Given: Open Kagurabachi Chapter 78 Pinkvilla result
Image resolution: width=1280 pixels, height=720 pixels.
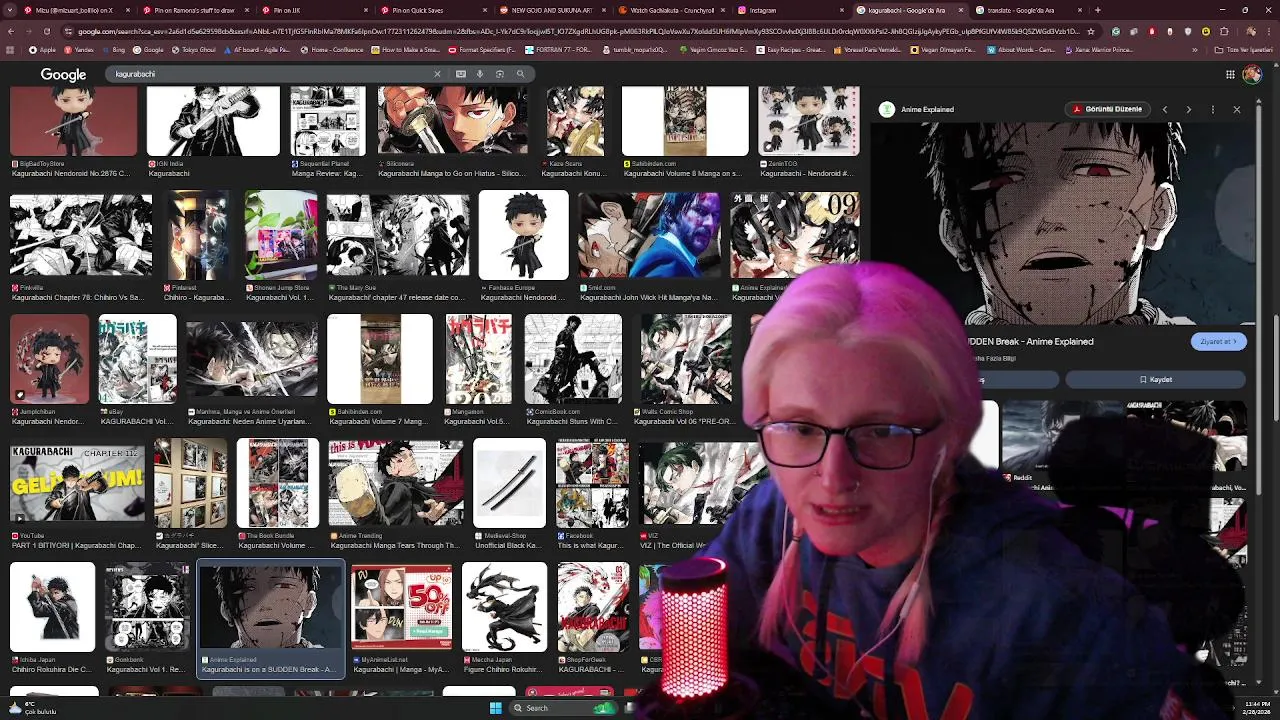Looking at the screenshot, I should pyautogui.click(x=81, y=248).
